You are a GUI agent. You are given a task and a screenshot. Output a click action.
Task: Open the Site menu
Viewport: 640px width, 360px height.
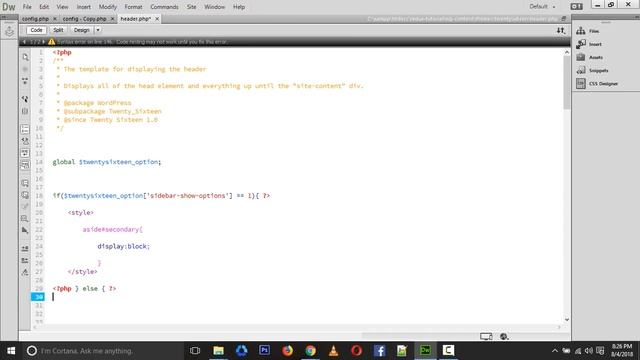(191, 7)
